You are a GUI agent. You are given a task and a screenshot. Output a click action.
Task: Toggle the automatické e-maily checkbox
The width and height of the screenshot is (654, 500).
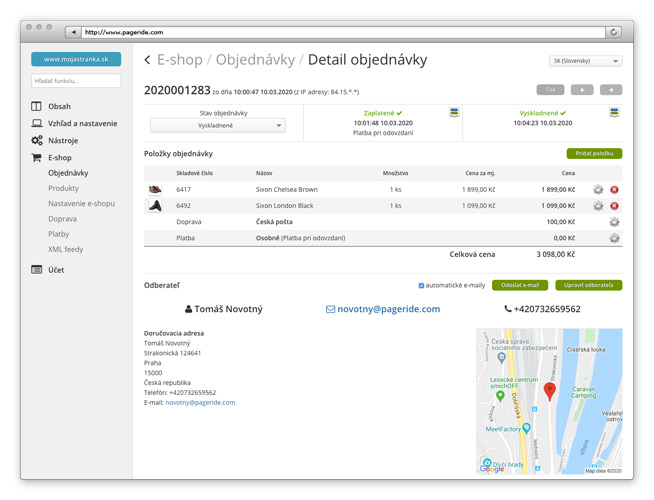click(421, 286)
